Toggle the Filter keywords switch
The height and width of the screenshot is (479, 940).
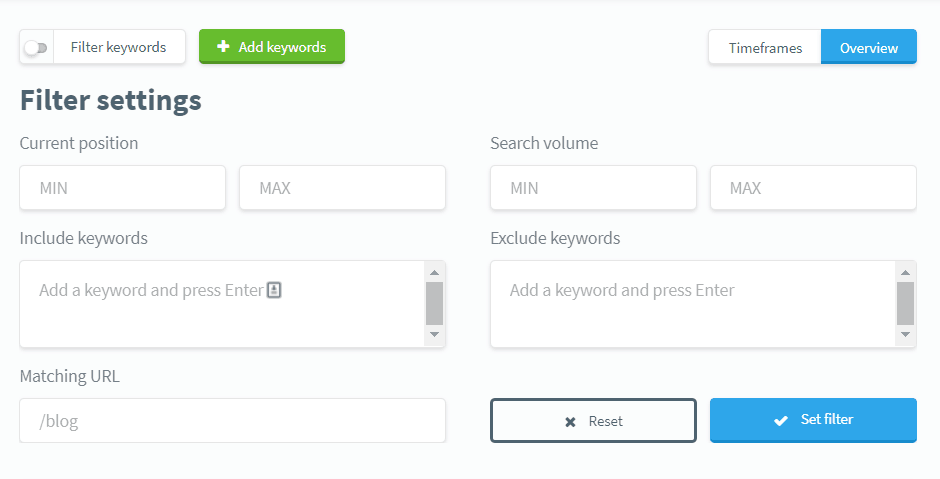coord(36,47)
